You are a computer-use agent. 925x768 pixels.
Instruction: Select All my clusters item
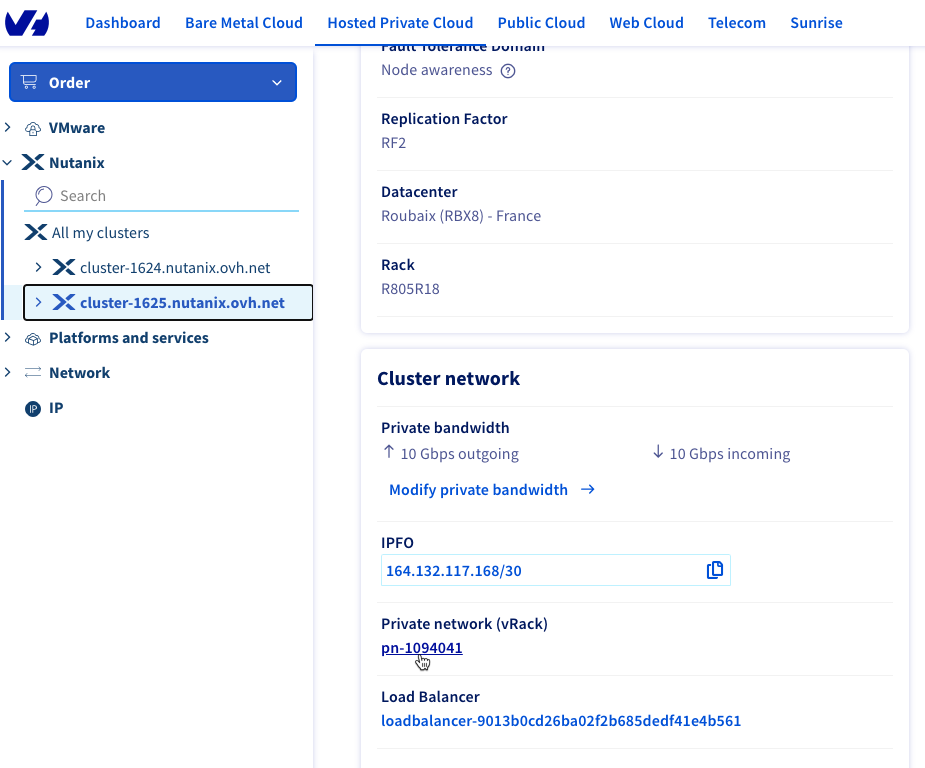click(x=100, y=233)
